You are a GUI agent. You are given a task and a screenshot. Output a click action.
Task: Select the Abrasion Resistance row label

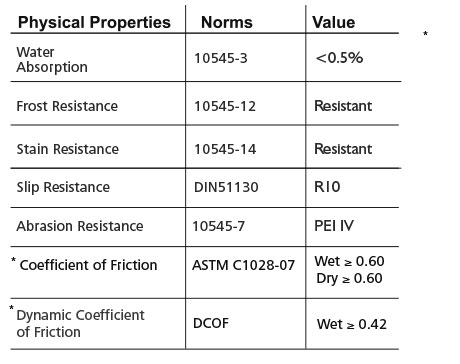80,226
